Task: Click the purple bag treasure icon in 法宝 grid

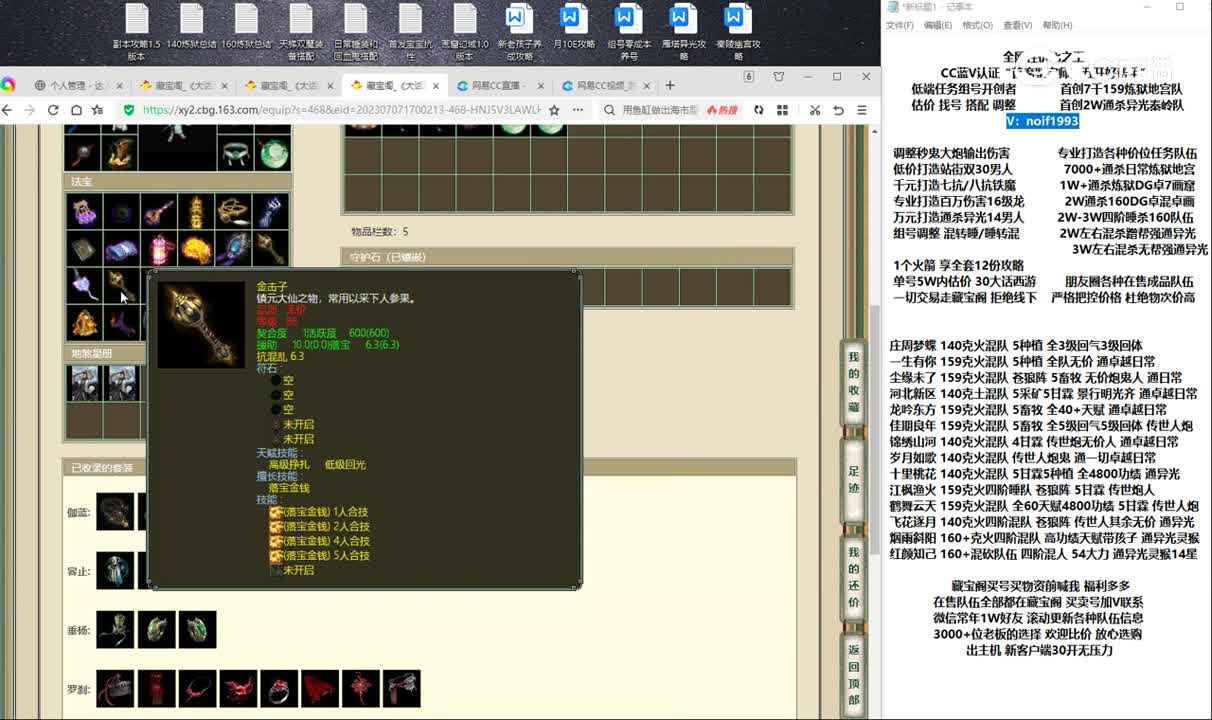Action: click(x=84, y=211)
